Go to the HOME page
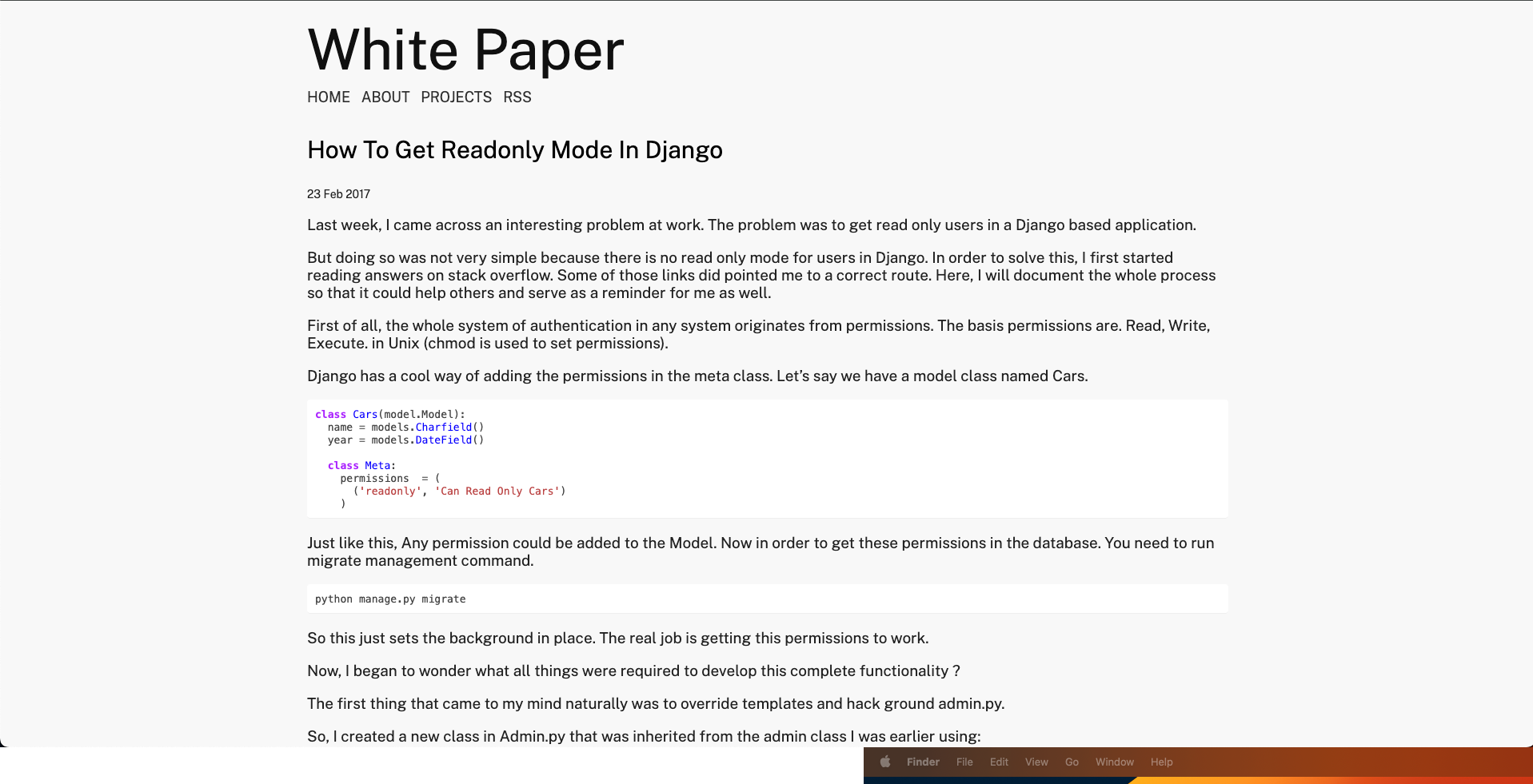The image size is (1533, 784). [x=329, y=98]
